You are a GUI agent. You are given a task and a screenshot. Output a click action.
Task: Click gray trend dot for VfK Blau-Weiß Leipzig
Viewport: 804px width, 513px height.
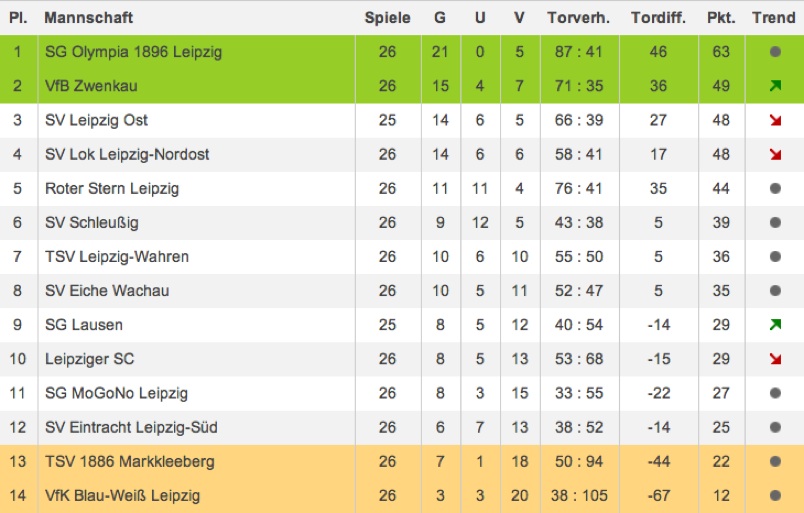(x=775, y=496)
